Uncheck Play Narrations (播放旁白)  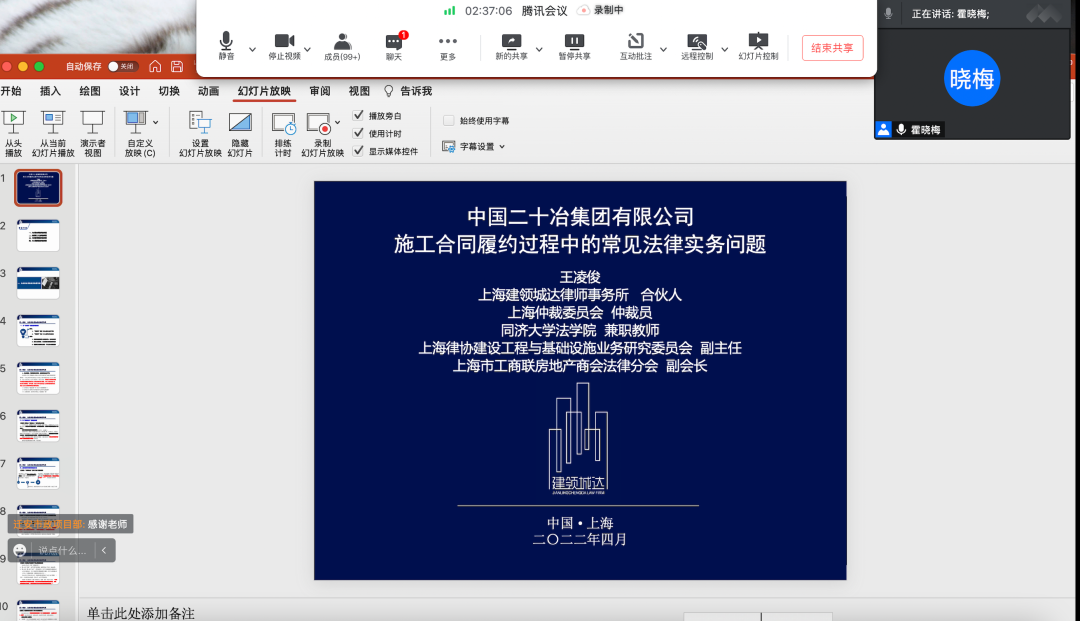358,115
